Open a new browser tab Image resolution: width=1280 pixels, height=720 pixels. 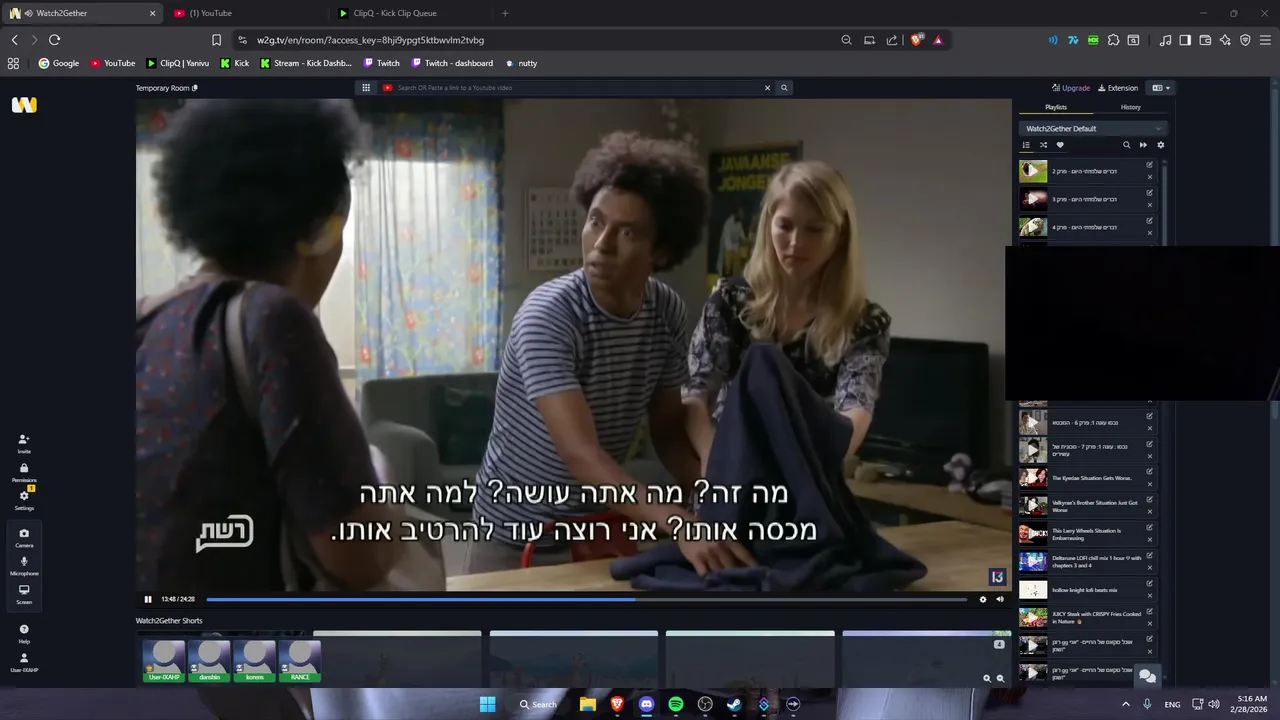click(x=505, y=13)
